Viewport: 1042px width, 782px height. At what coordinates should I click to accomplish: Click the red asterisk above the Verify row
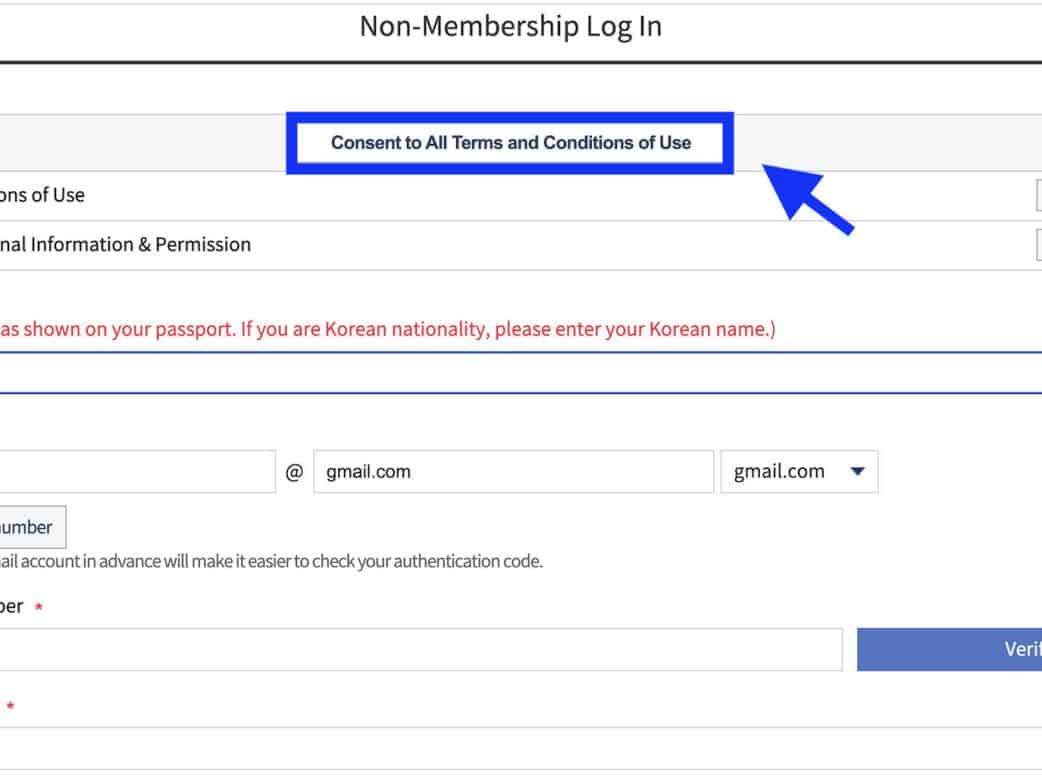point(39,608)
